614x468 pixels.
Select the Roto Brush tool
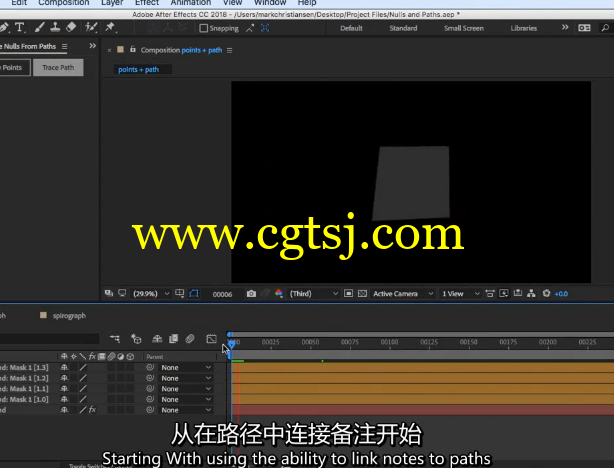click(x=91, y=27)
